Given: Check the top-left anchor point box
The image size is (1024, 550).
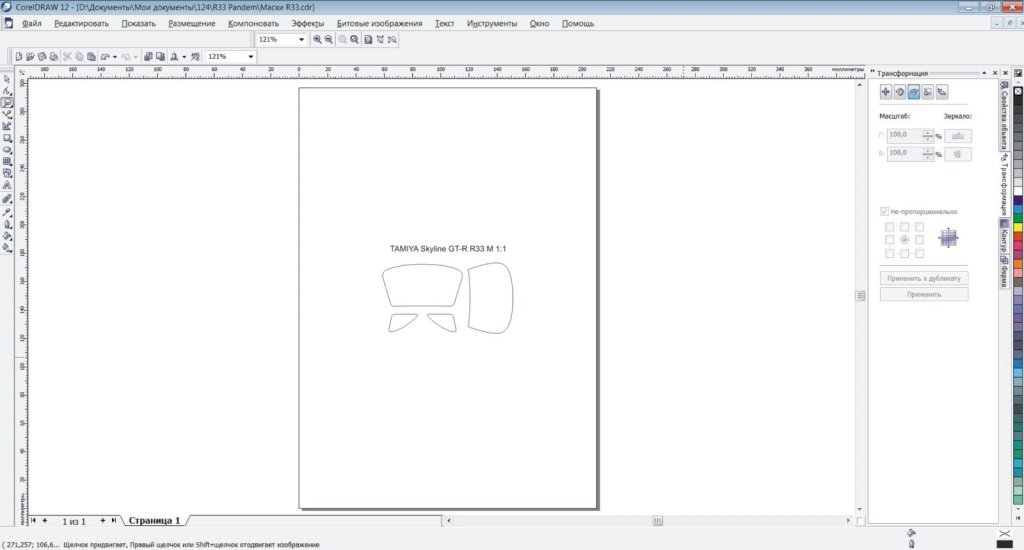Looking at the screenshot, I should coord(889,227).
